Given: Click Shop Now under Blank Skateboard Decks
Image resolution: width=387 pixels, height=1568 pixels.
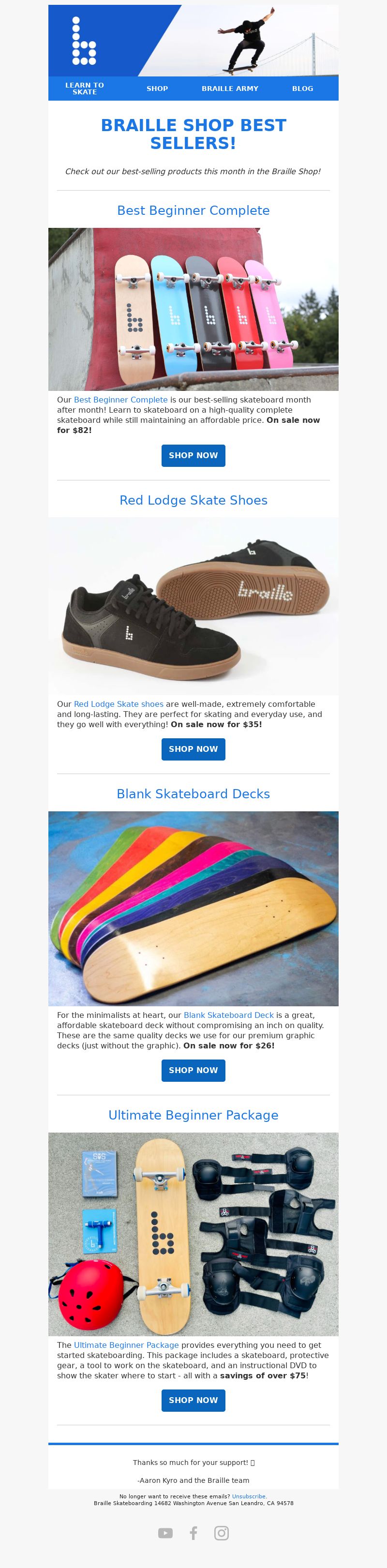Looking at the screenshot, I should (193, 1070).
